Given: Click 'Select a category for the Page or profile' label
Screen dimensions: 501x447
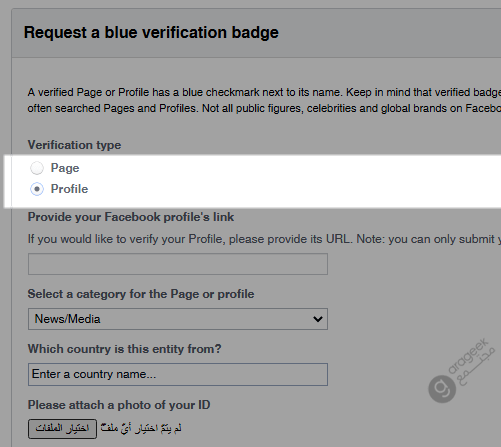Looking at the screenshot, I should 141,294.
